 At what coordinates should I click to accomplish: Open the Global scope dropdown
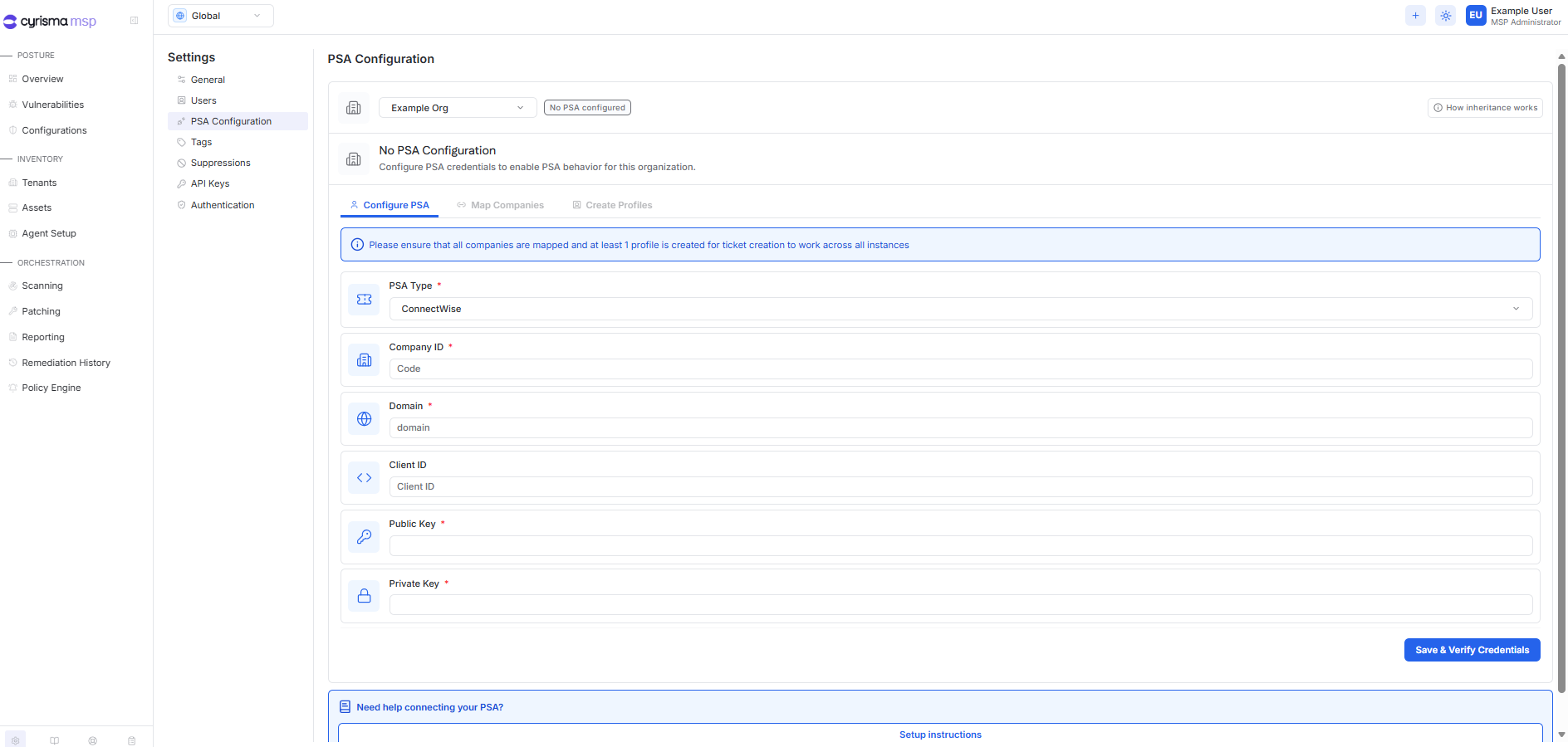click(x=221, y=16)
